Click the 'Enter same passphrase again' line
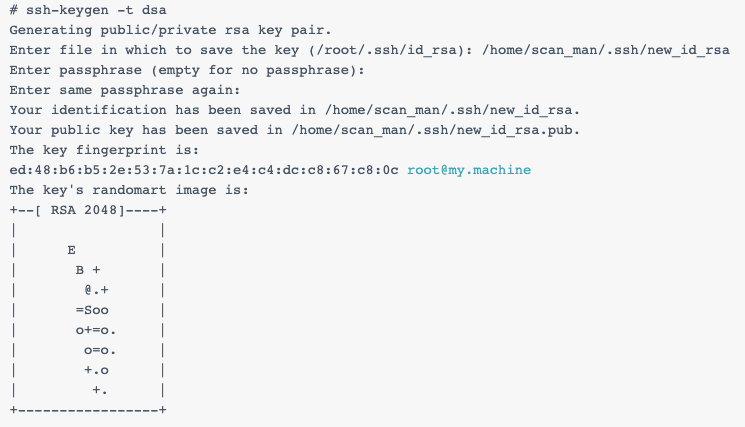 125,90
